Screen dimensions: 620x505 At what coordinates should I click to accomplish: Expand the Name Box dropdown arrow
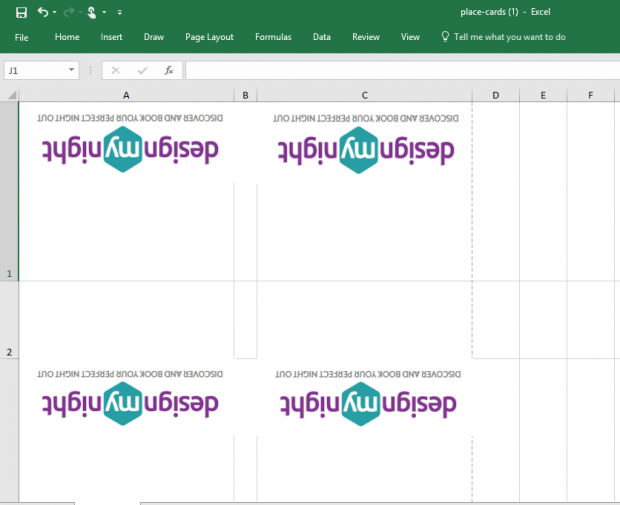[72, 70]
